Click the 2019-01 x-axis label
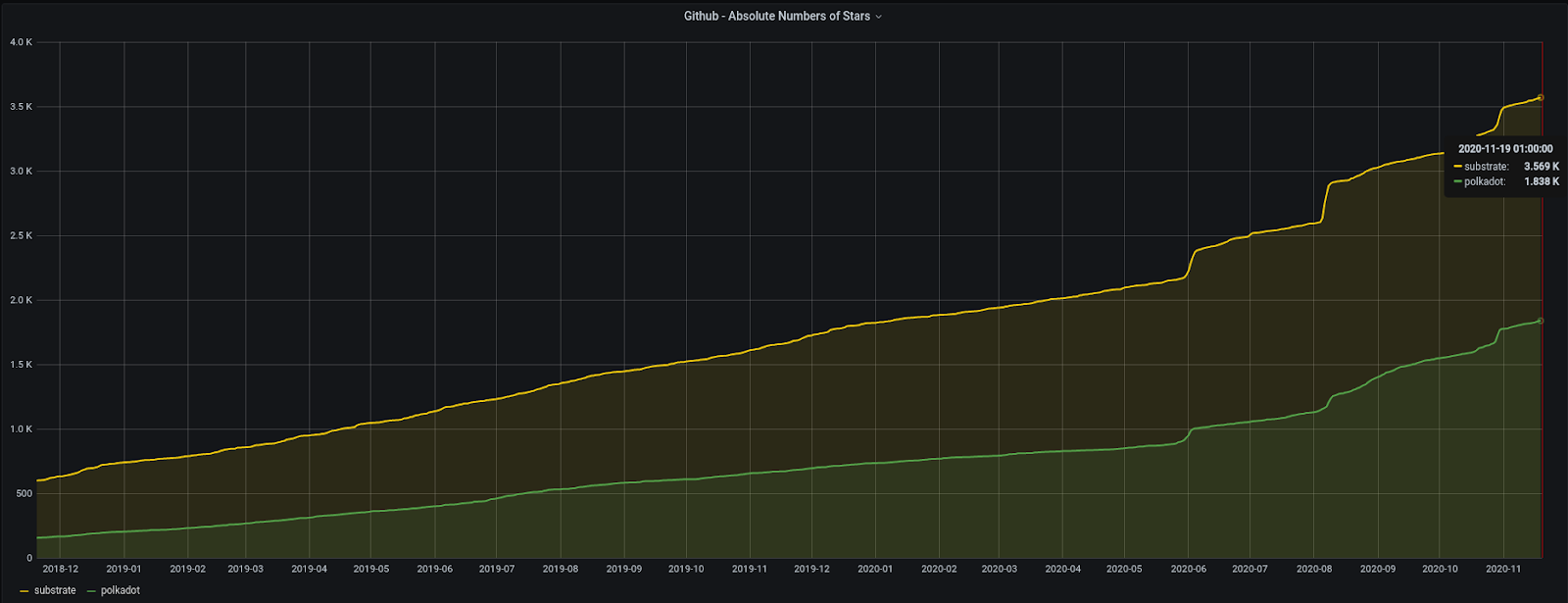This screenshot has height=603, width=1568. tap(123, 569)
